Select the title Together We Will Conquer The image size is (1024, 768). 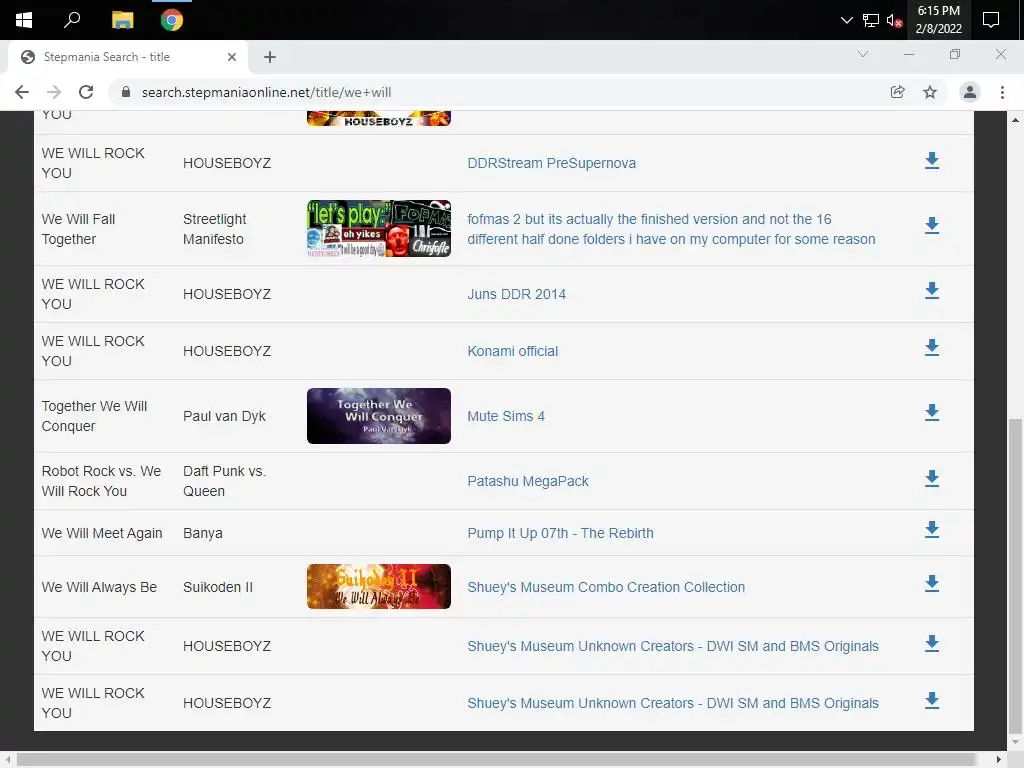tap(94, 416)
